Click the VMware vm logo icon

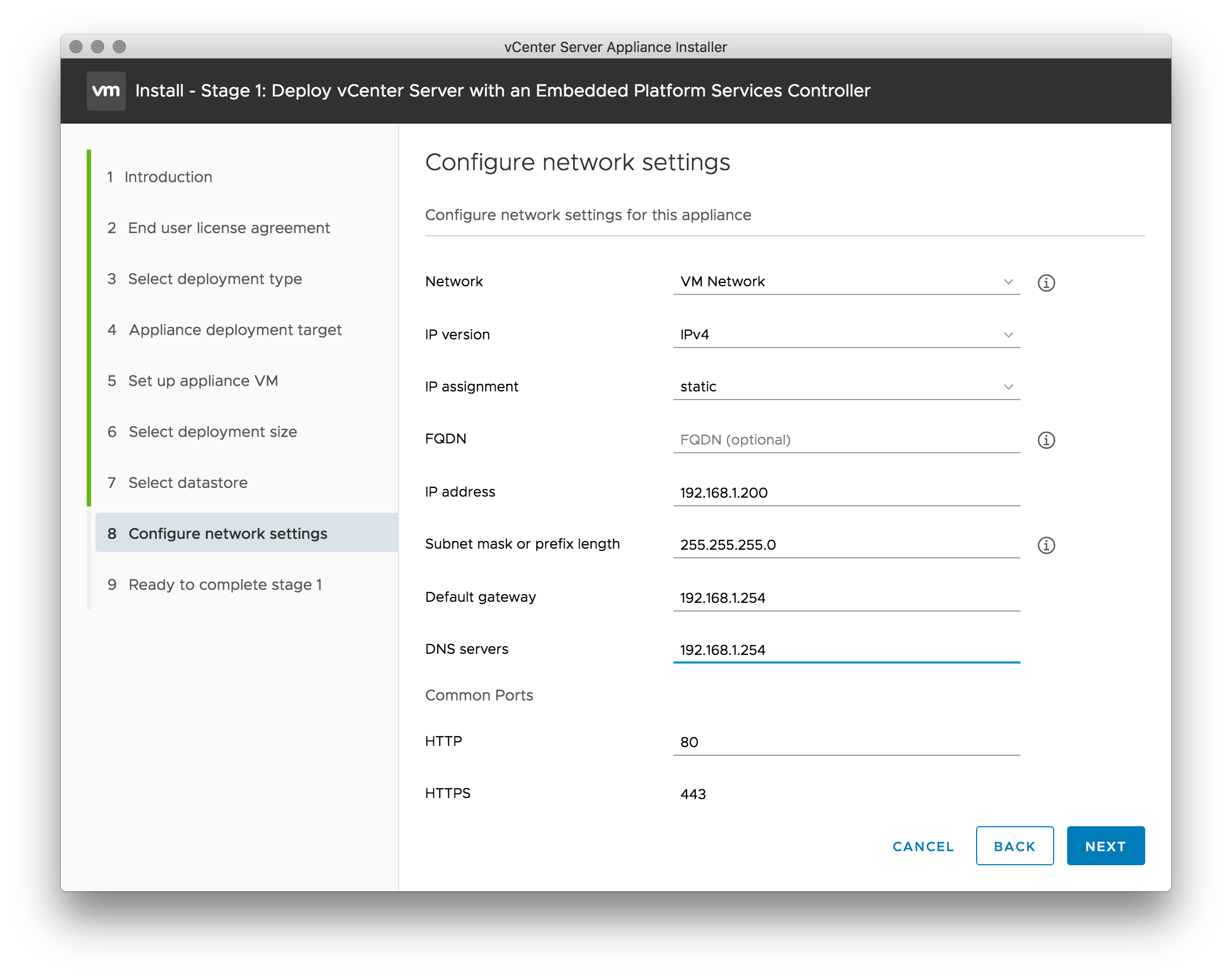(x=106, y=90)
